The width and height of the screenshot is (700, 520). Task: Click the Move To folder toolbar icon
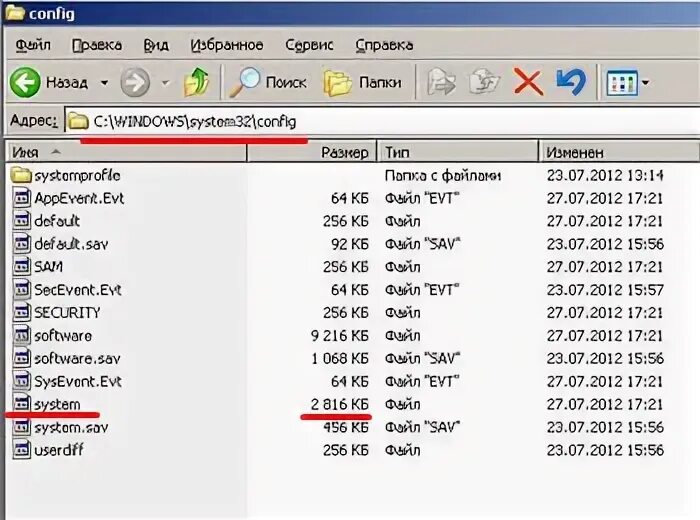pos(441,82)
